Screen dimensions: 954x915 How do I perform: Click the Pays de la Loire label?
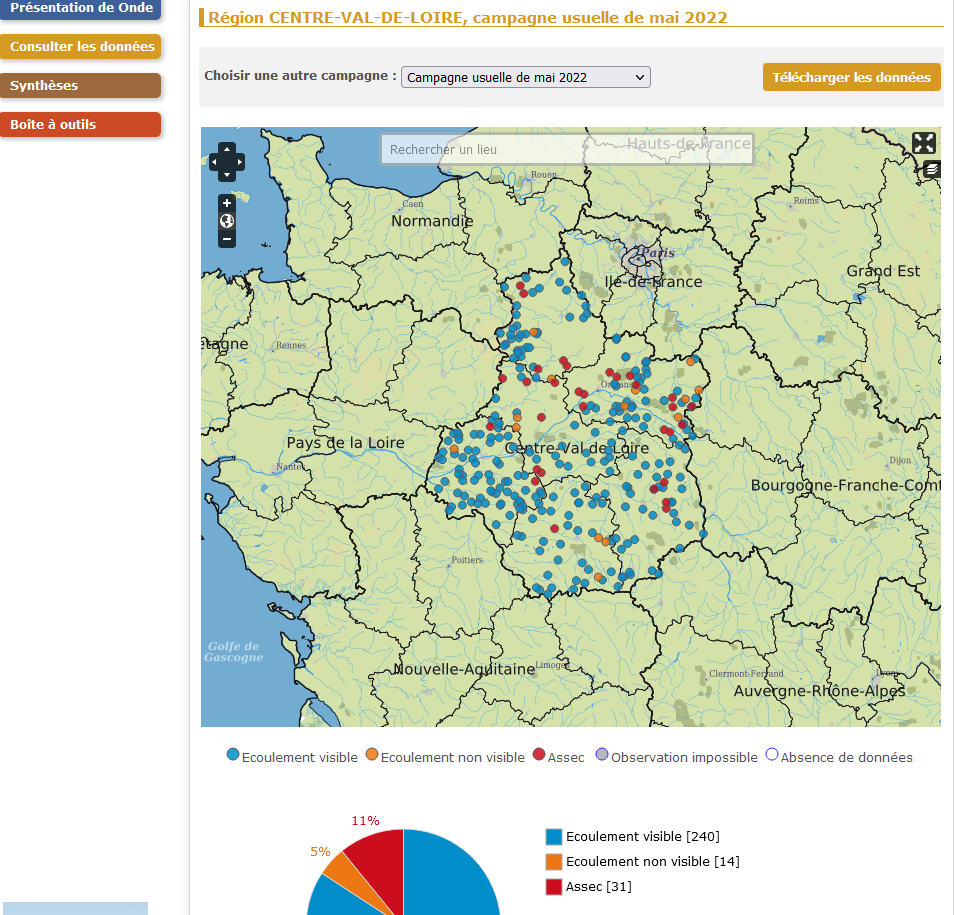pyautogui.click(x=346, y=442)
